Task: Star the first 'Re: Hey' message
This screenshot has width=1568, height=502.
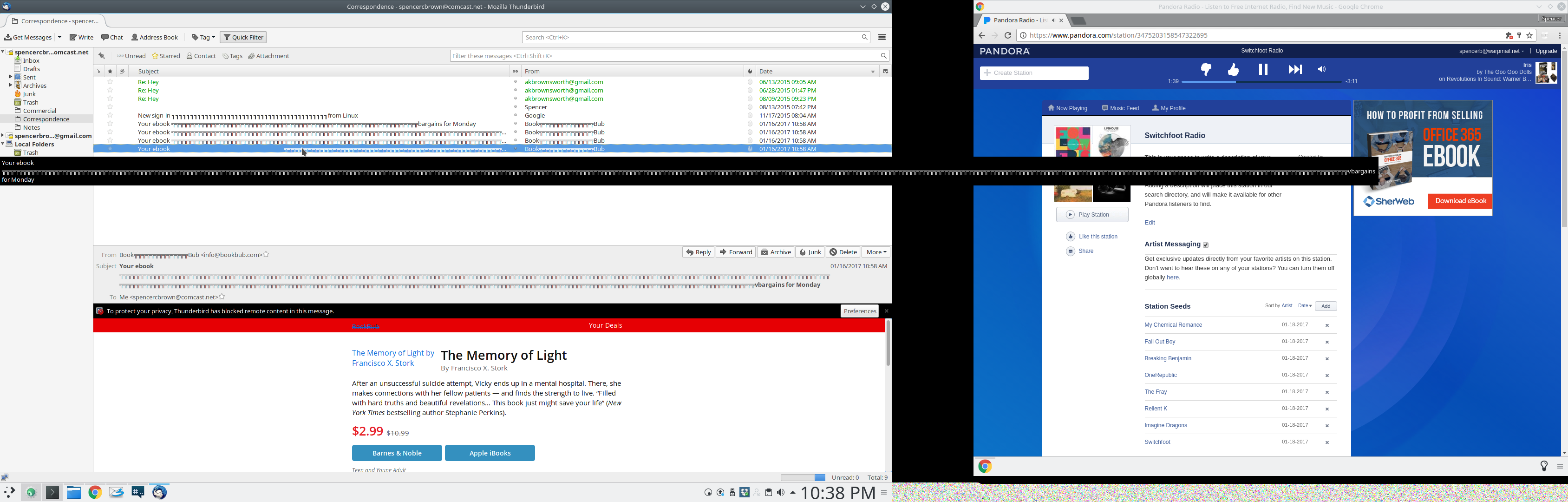Action: [110, 82]
